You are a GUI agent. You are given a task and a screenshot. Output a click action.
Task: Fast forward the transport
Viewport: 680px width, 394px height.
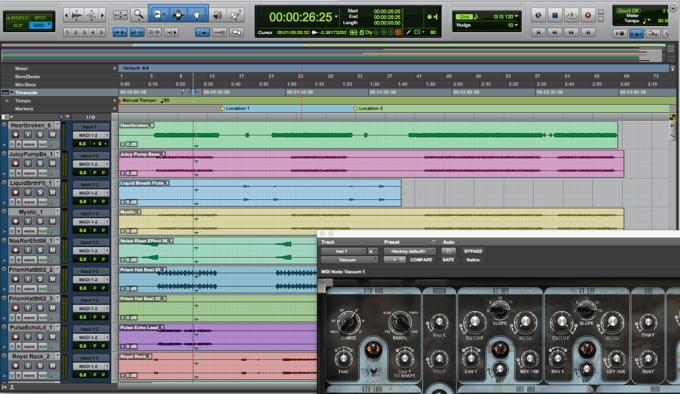[x=571, y=32]
